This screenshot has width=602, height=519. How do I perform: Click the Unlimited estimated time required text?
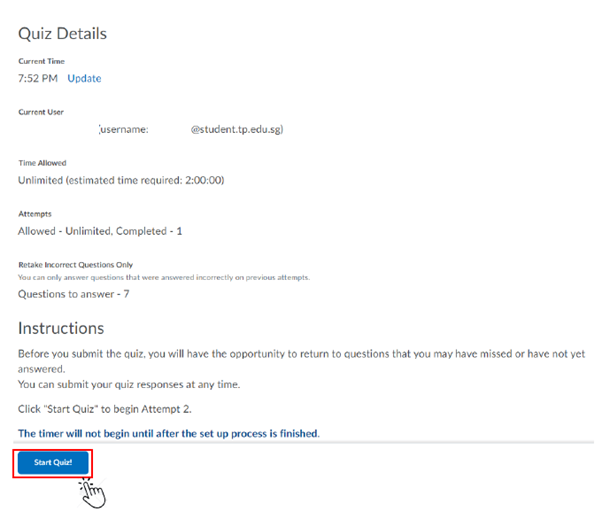pyautogui.click(x=121, y=180)
